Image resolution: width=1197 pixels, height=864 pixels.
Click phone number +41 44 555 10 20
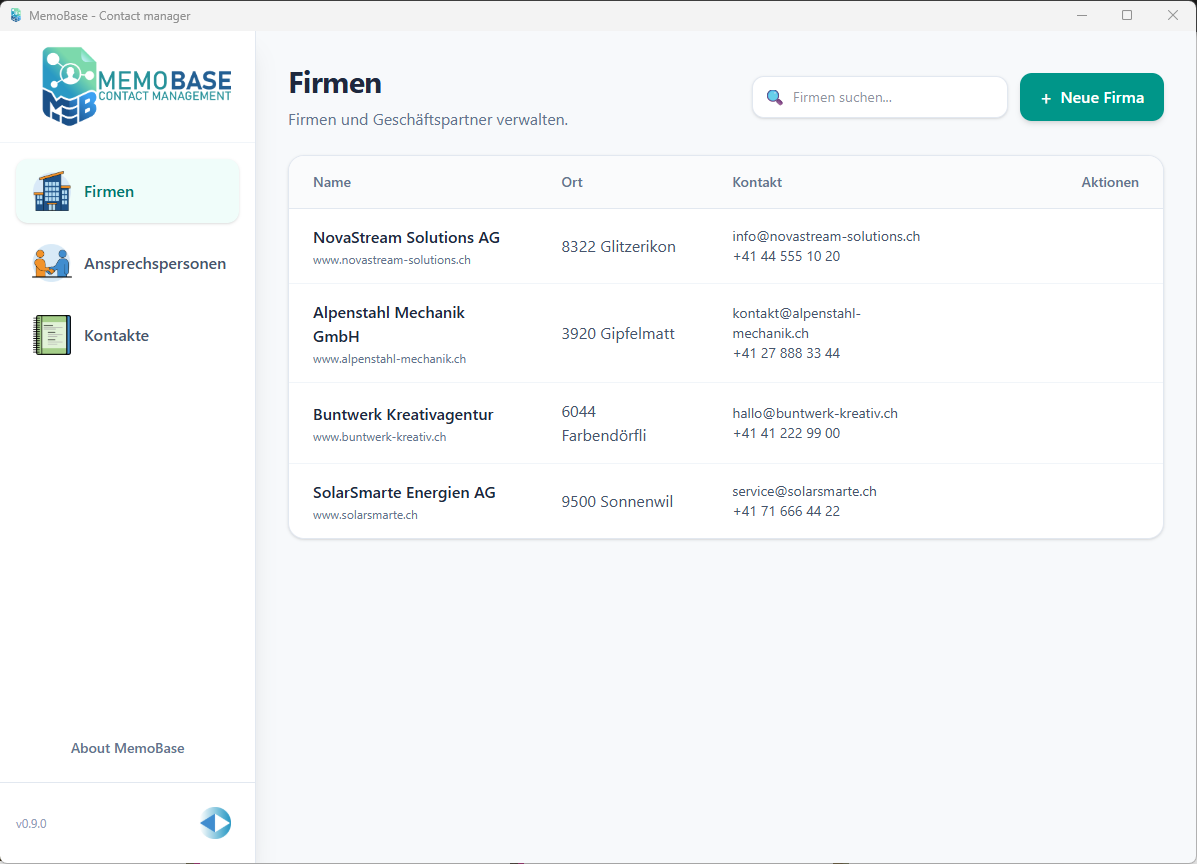tap(786, 256)
